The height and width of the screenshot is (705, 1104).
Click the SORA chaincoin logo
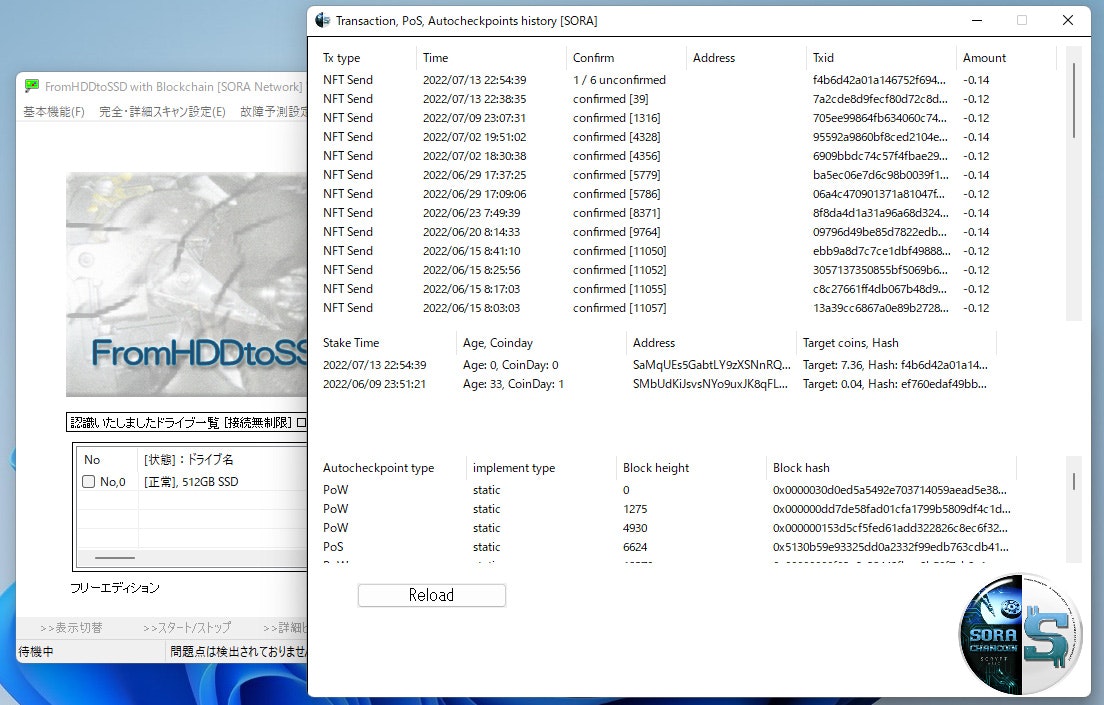(1022, 634)
